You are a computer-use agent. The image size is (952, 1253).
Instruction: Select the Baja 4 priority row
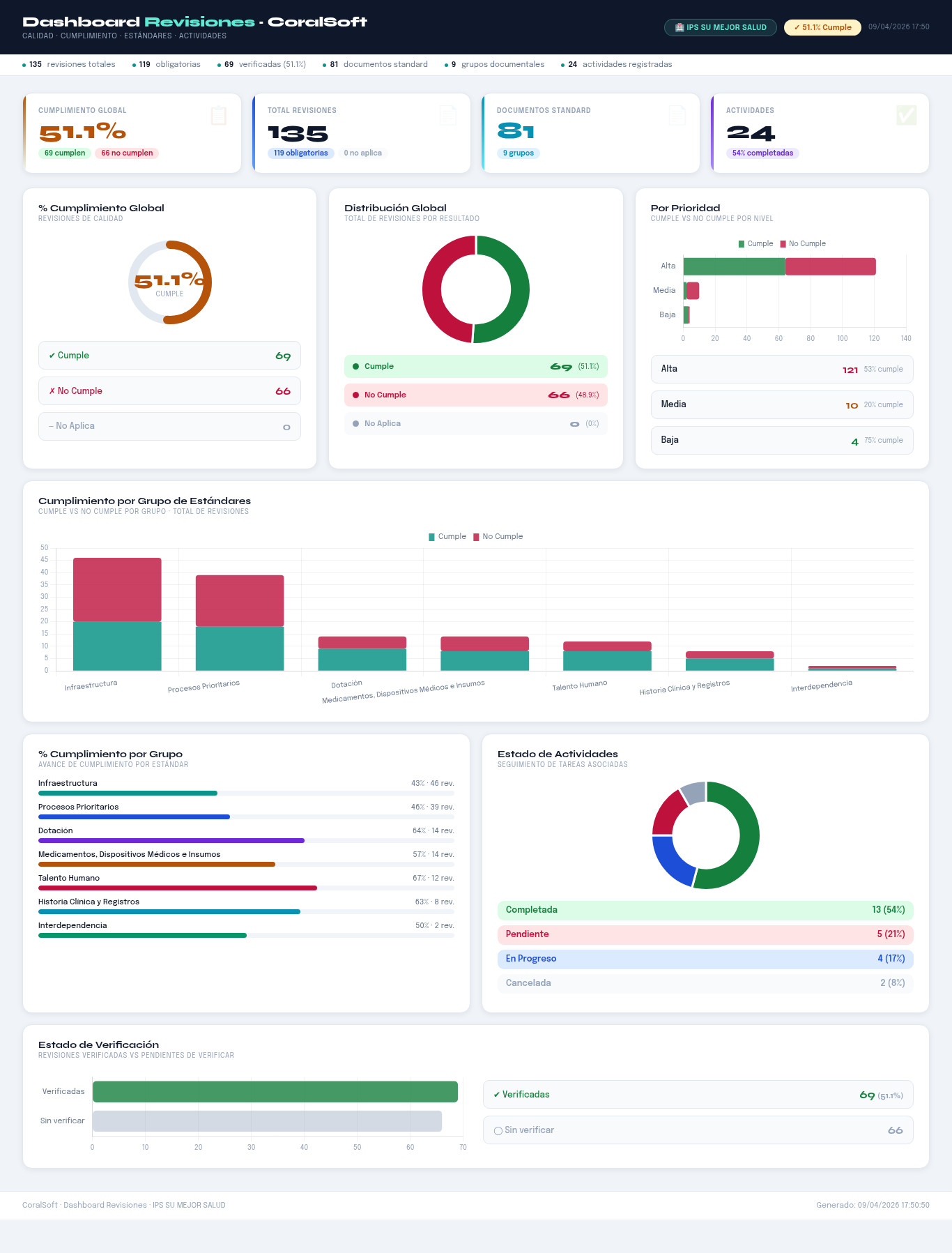[x=782, y=441]
